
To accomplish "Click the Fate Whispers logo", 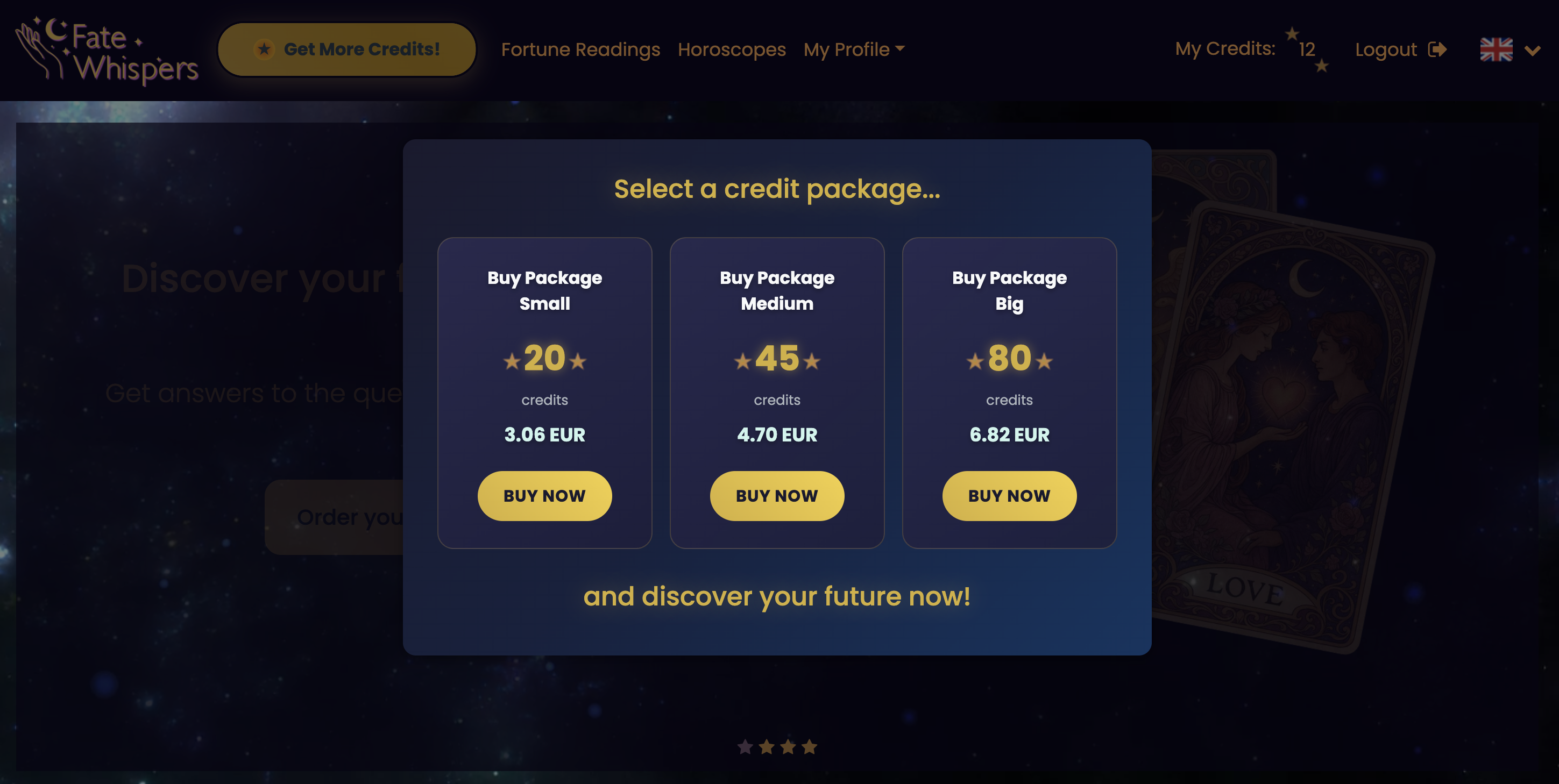I will click(x=107, y=51).
